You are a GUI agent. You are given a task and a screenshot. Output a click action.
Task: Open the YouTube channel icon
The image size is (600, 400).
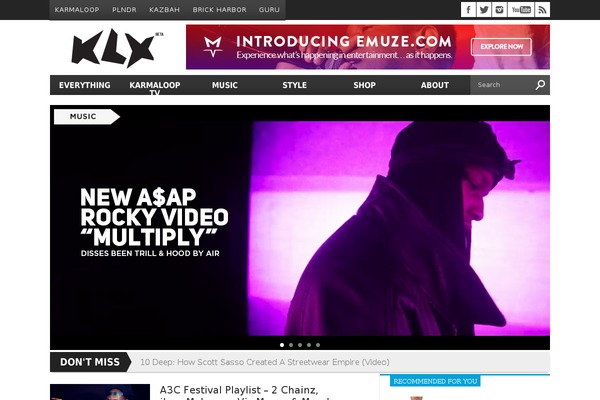(x=521, y=10)
